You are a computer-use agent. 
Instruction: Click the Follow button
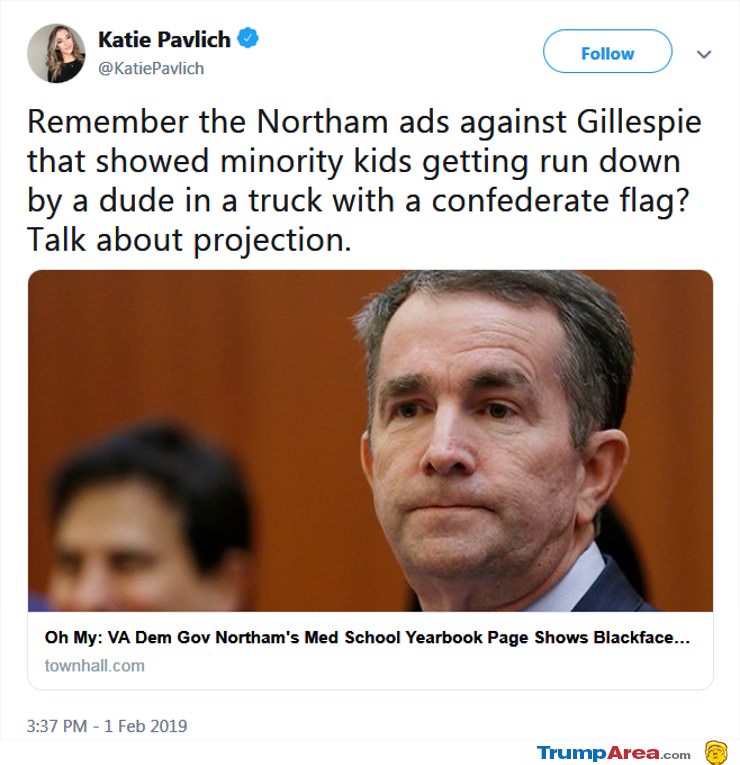607,51
